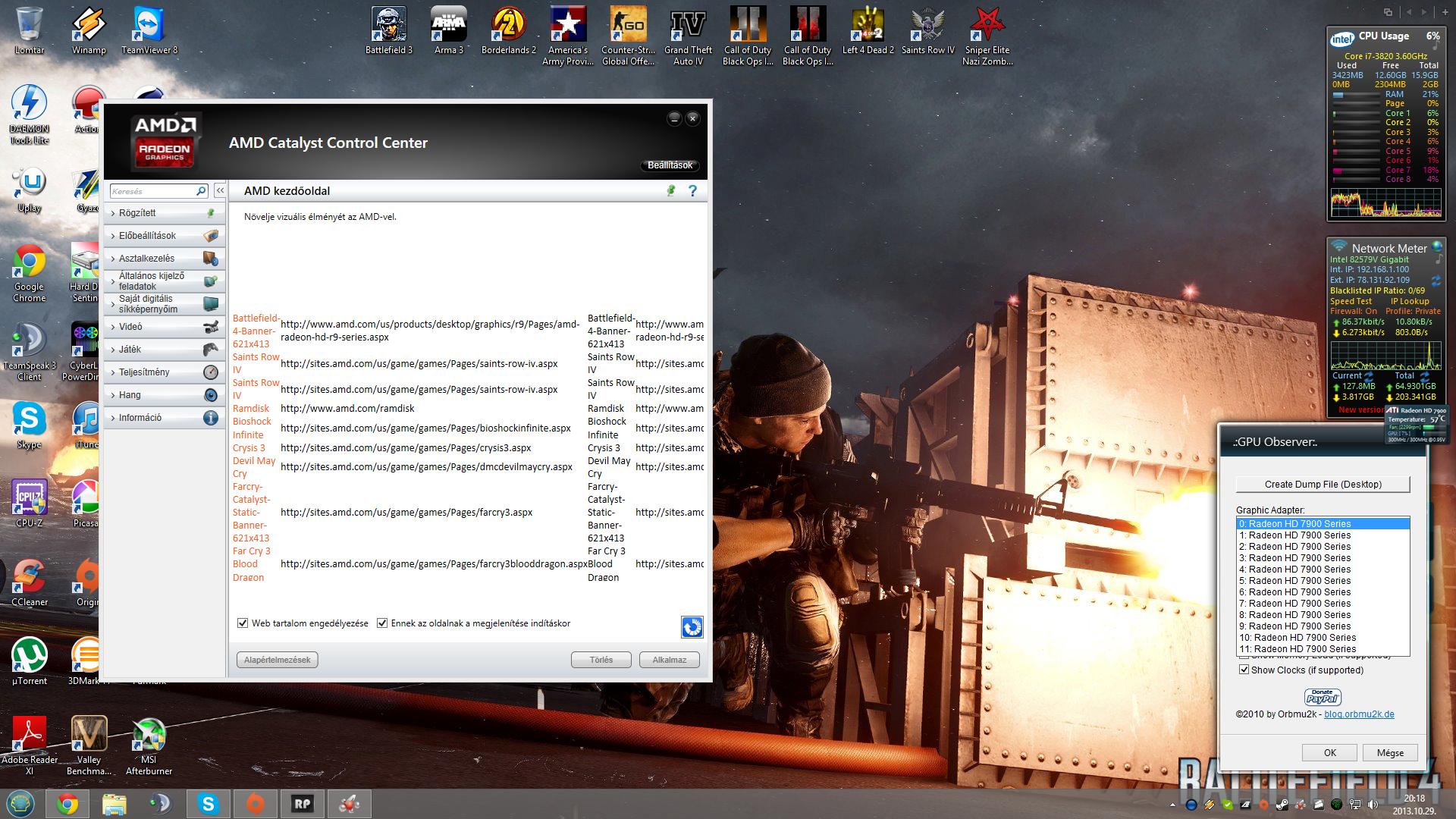Click the Alkalmaz button
The height and width of the screenshot is (819, 1456).
pos(670,660)
